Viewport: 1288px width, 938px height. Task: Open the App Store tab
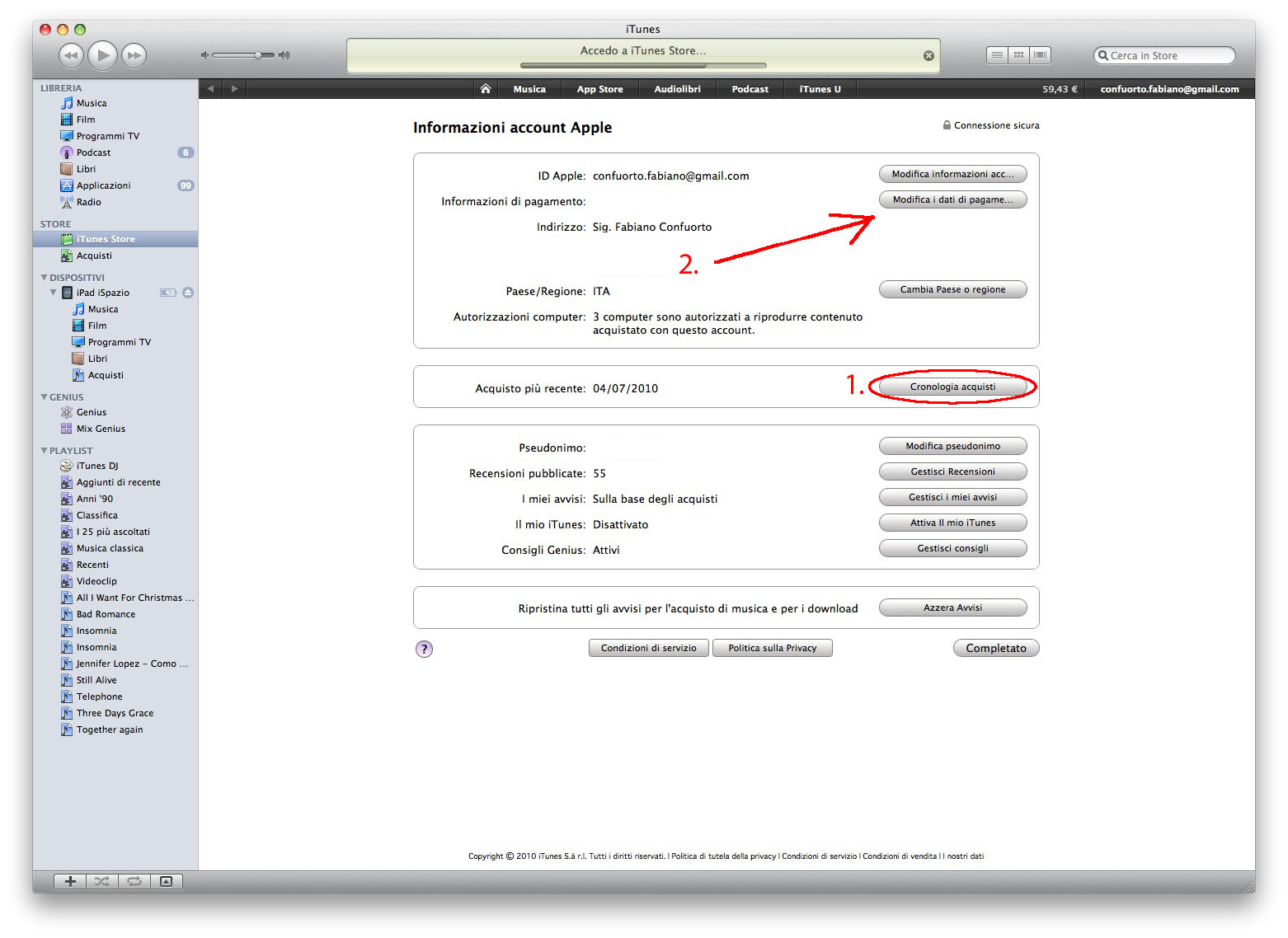pos(599,89)
